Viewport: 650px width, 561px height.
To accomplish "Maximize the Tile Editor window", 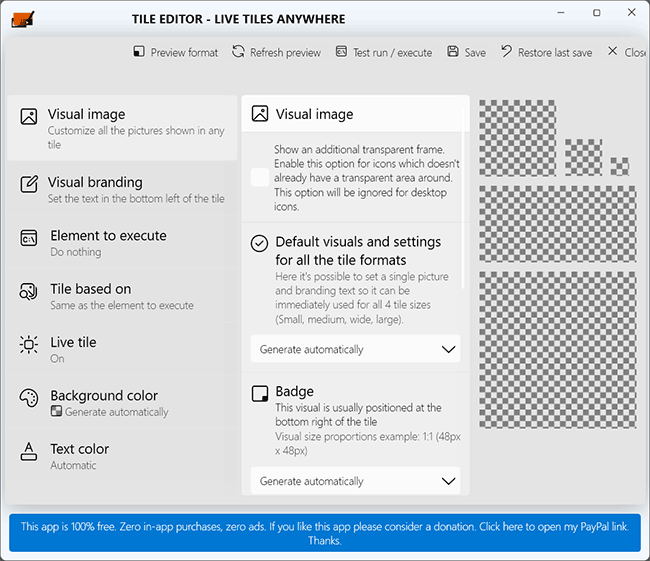I will (597, 13).
